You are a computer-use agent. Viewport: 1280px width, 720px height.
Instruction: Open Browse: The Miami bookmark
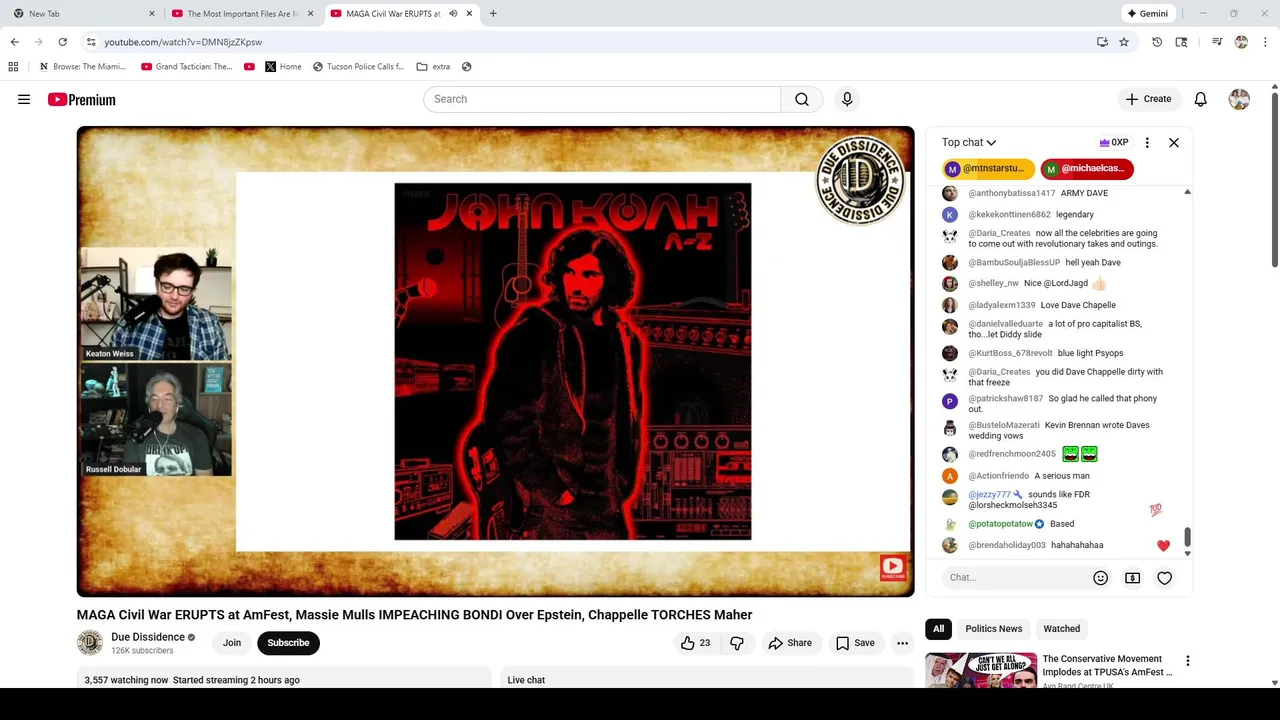[82, 67]
